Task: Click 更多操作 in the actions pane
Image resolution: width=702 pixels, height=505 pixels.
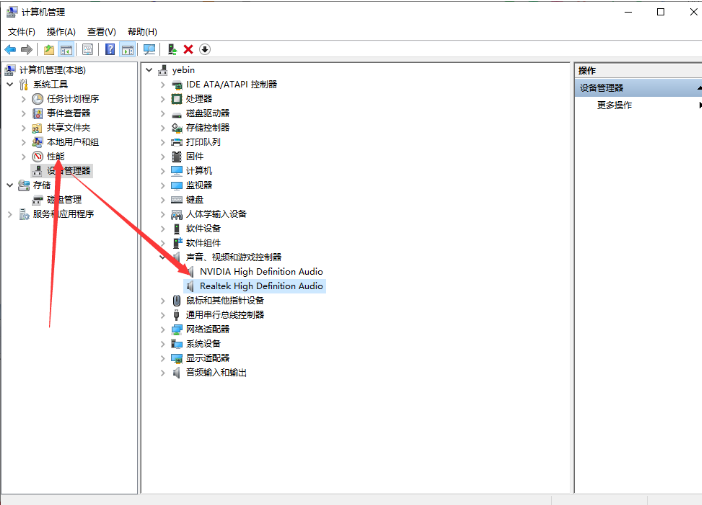Action: tap(614, 105)
